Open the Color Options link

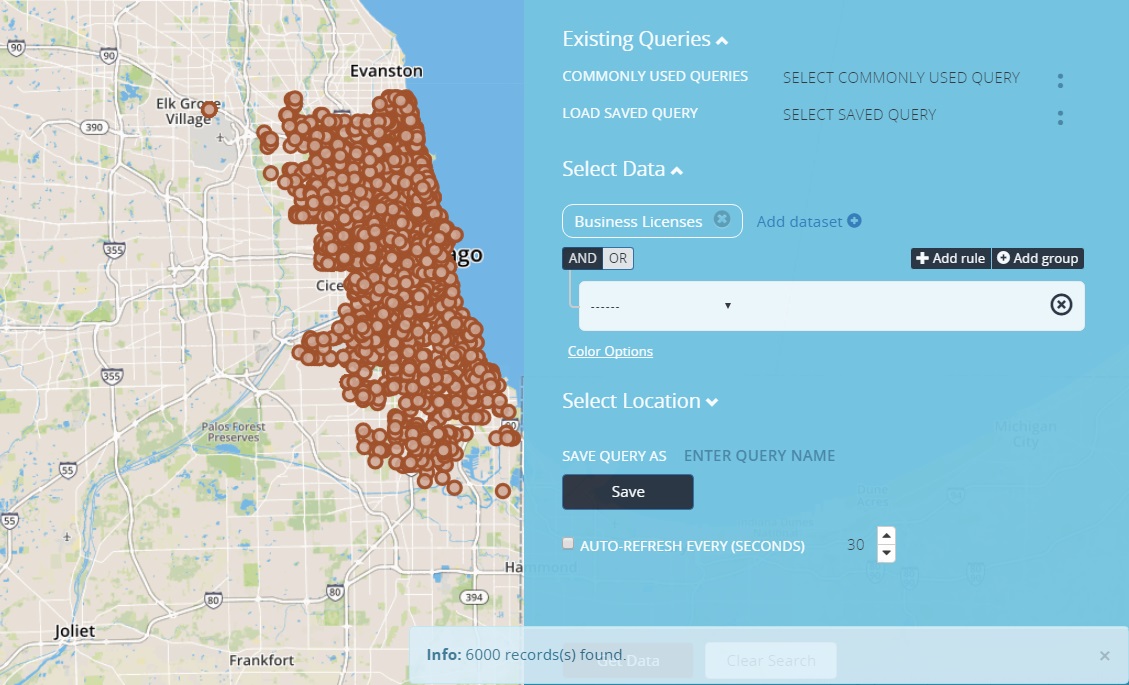click(x=610, y=351)
